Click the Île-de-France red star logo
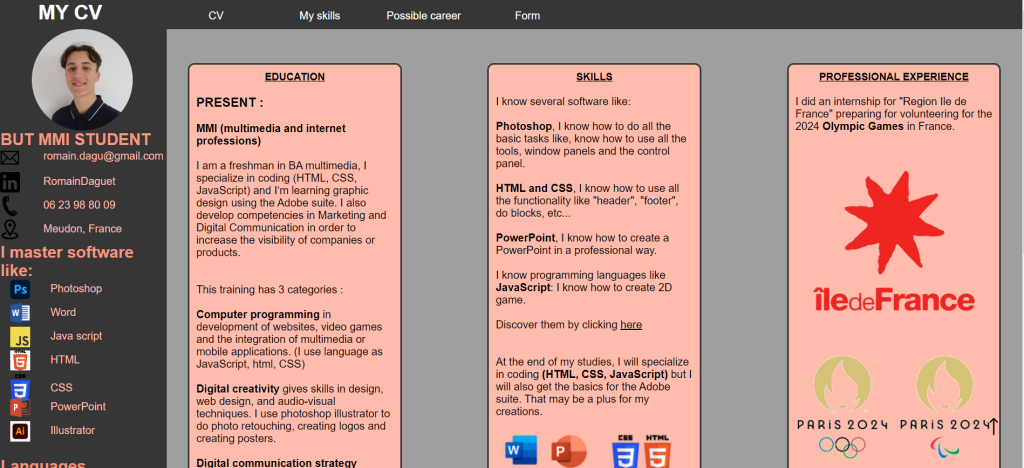Screen dimensions: 1024x468 (894, 222)
